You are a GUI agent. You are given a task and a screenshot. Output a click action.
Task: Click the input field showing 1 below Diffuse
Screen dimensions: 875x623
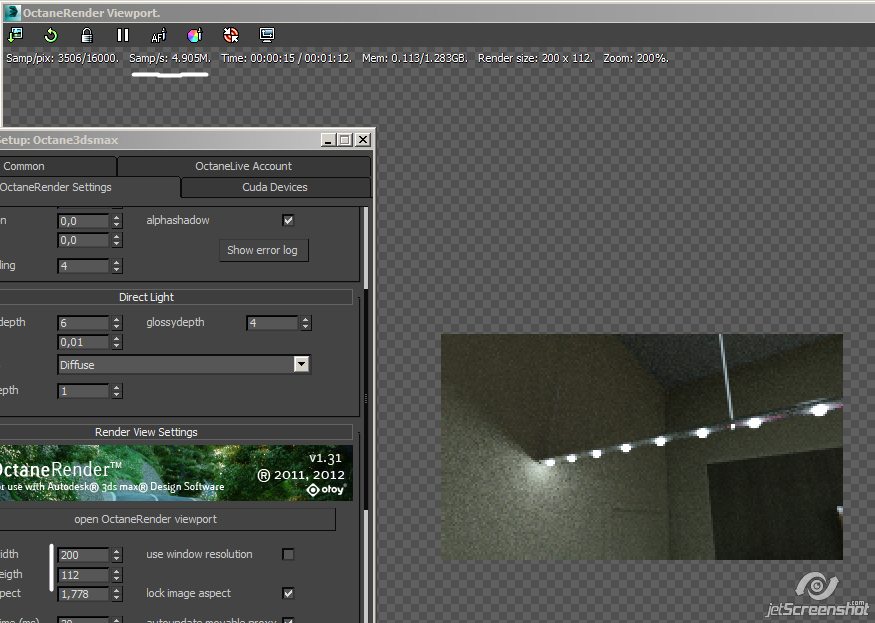(x=84, y=391)
